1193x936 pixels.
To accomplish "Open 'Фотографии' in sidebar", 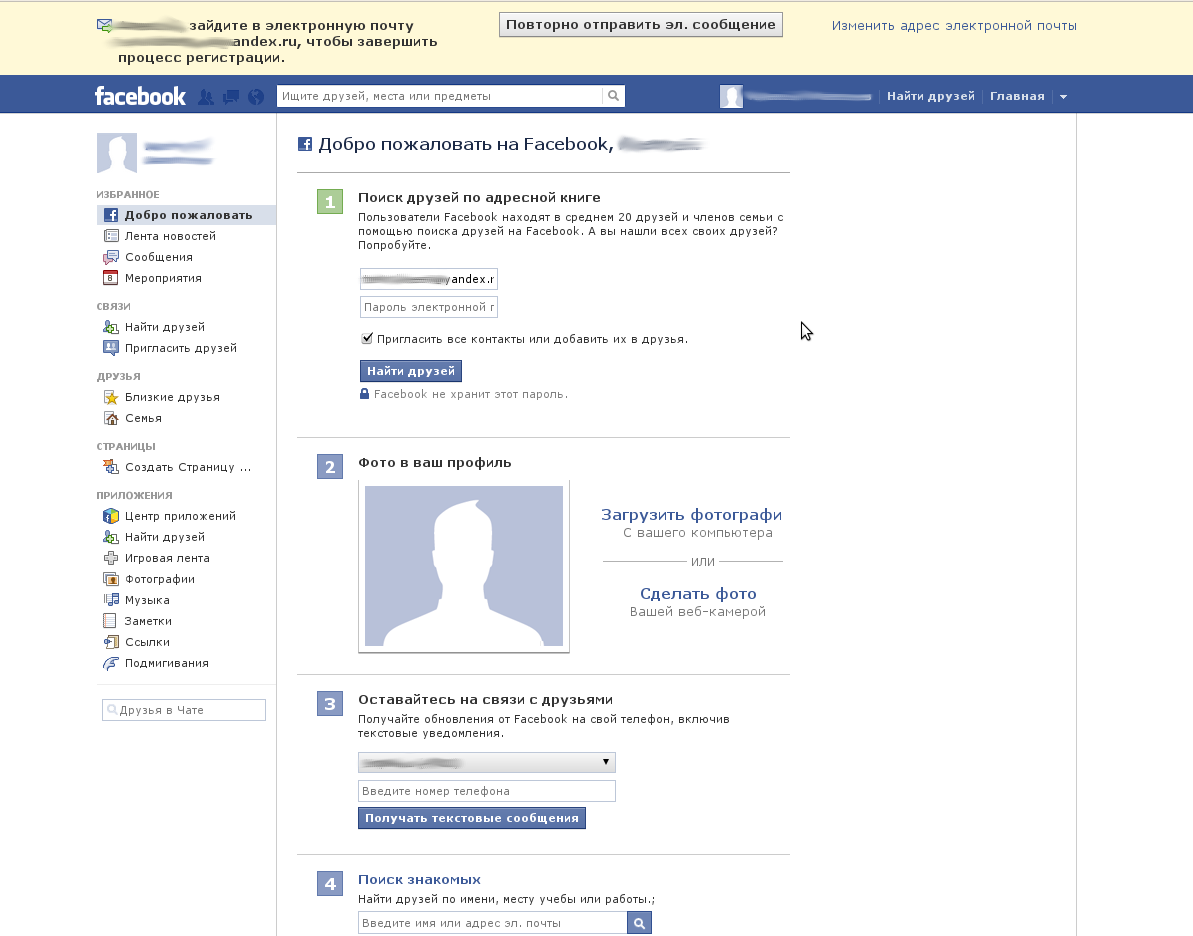I will tap(160, 579).
